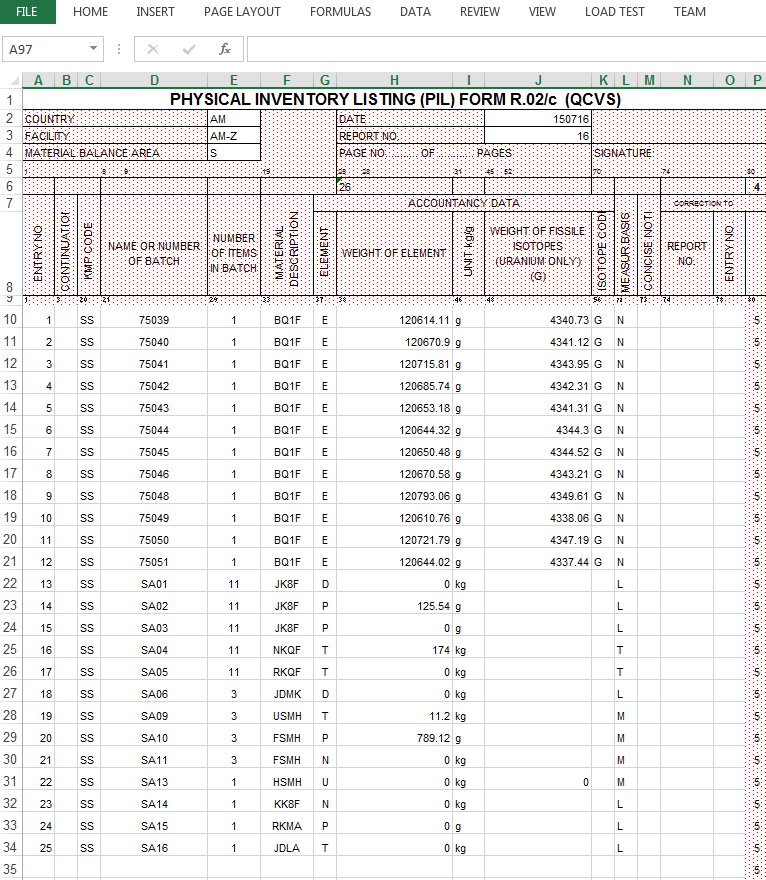Click the weight cell showing 789.12
Screen dimensions: 766x880
tap(394, 738)
